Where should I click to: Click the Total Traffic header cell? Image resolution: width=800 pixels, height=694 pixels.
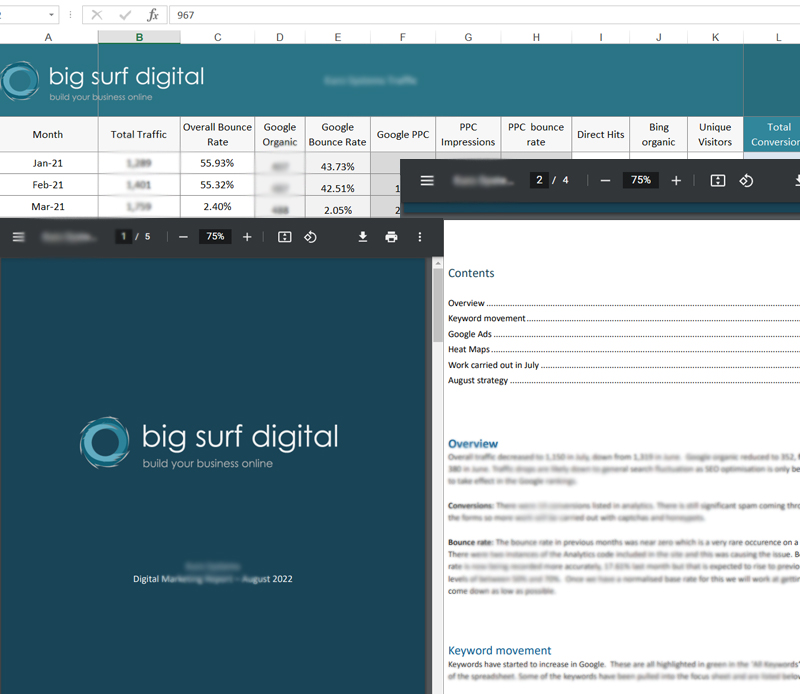point(139,134)
